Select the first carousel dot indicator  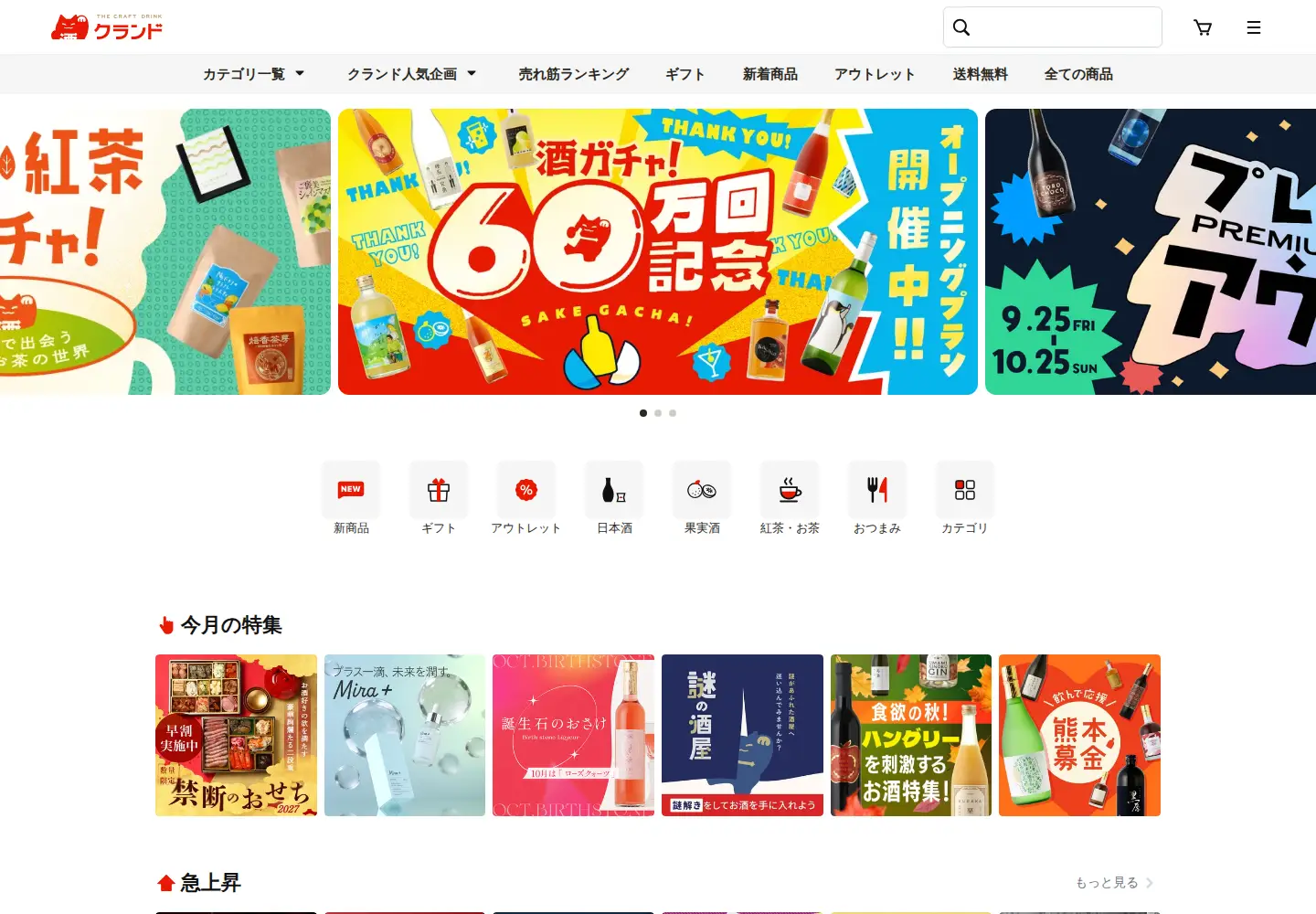pyautogui.click(x=643, y=413)
